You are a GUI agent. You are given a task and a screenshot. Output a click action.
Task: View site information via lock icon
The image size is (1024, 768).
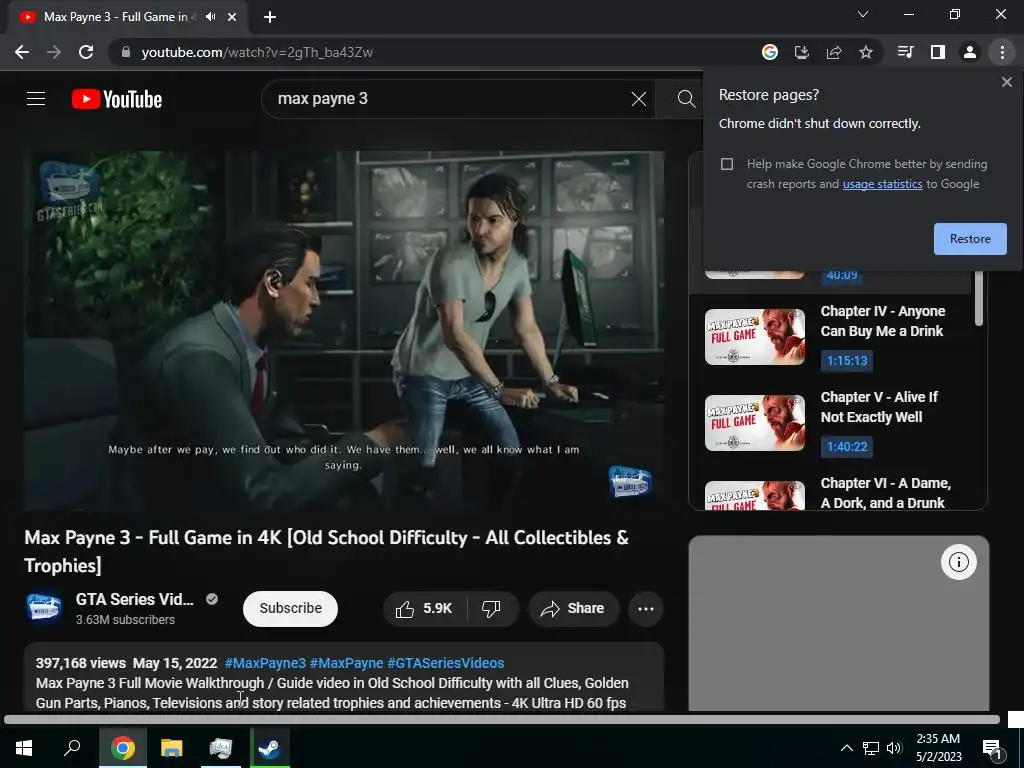(x=126, y=52)
